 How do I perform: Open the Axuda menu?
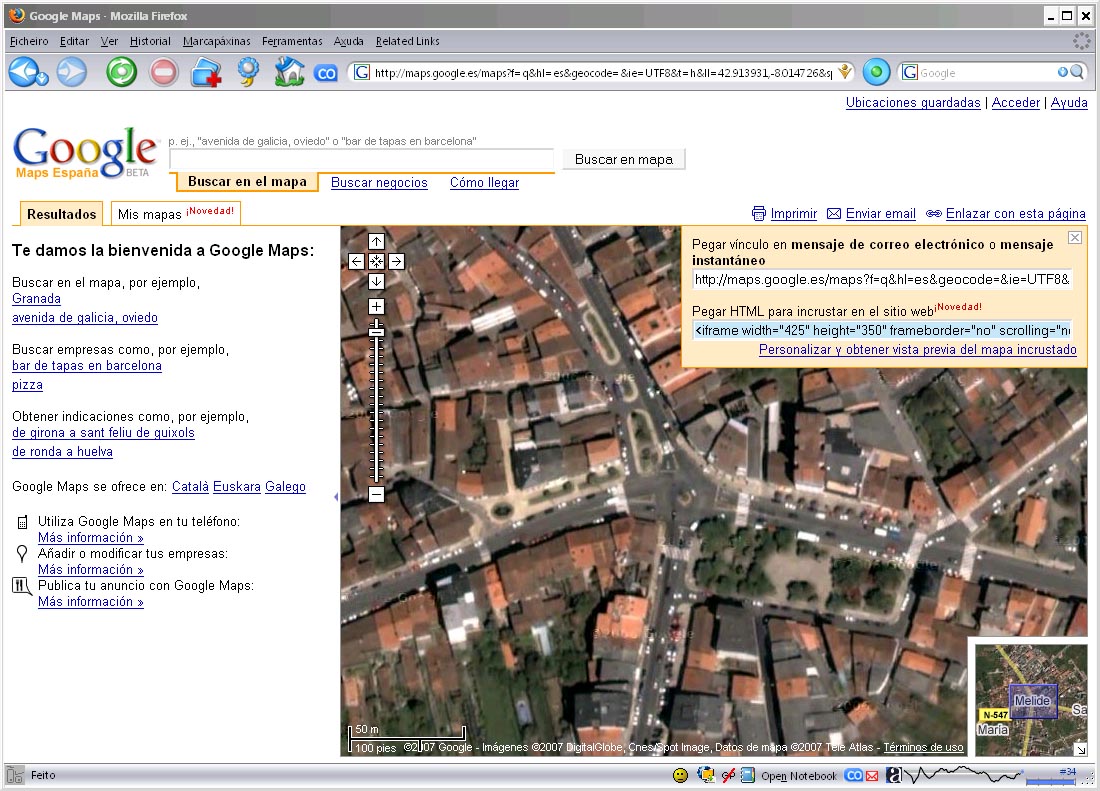tap(348, 41)
